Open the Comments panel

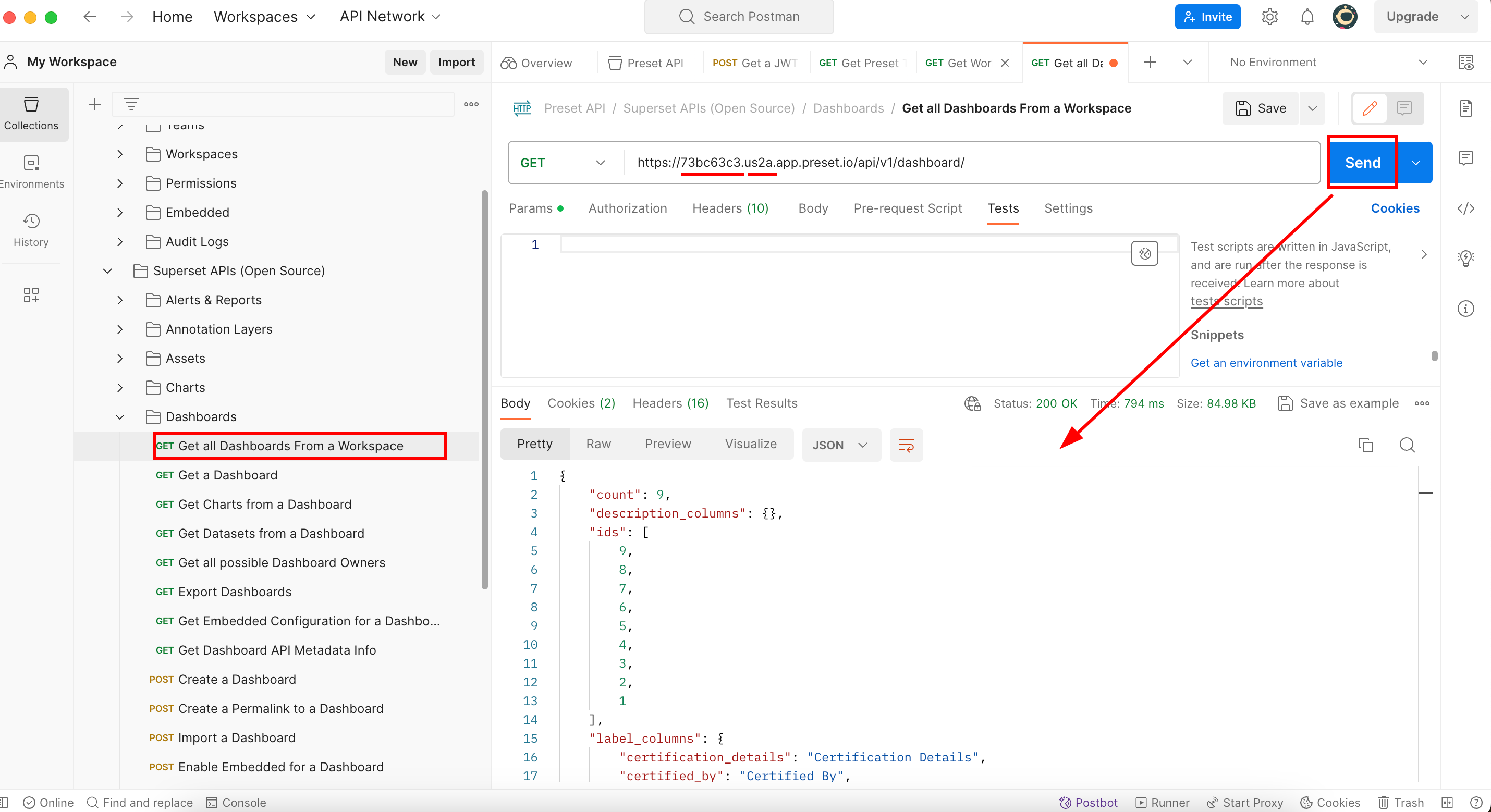click(1466, 157)
